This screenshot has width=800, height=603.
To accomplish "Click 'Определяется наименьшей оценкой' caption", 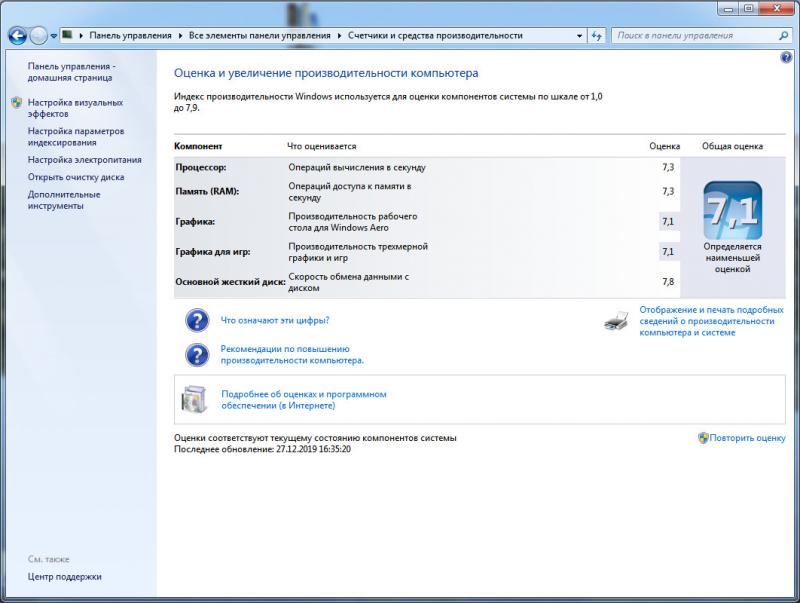I will click(732, 258).
